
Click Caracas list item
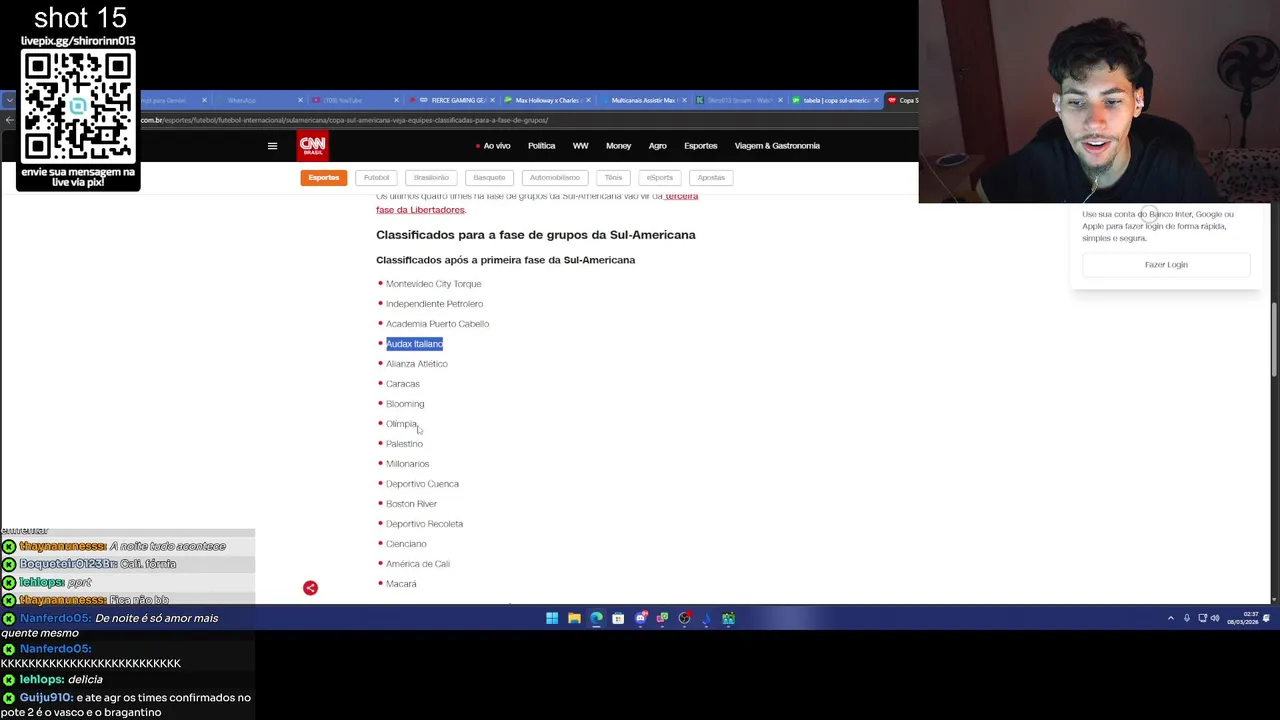(x=402, y=384)
